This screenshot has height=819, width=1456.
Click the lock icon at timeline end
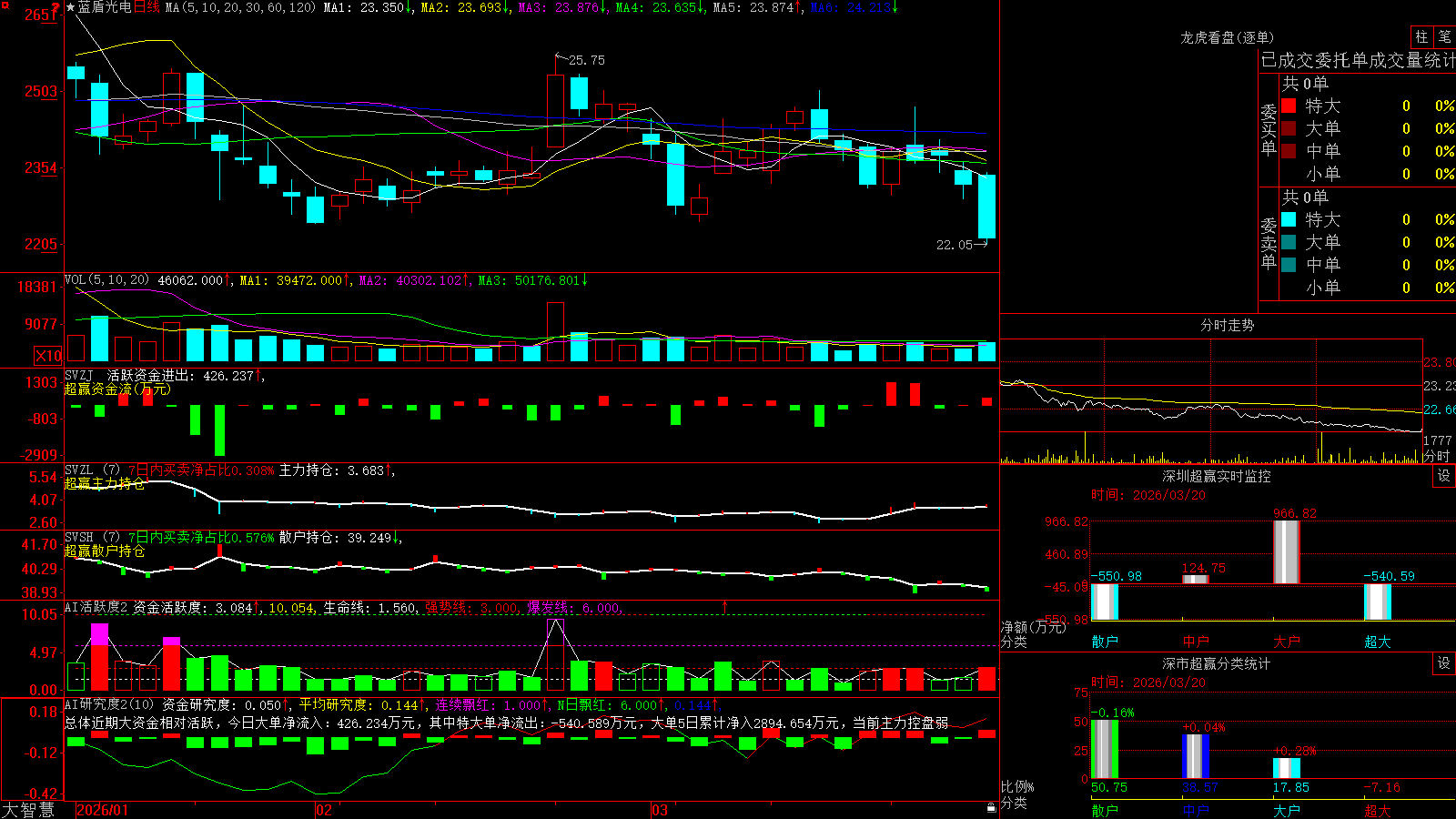(x=991, y=807)
